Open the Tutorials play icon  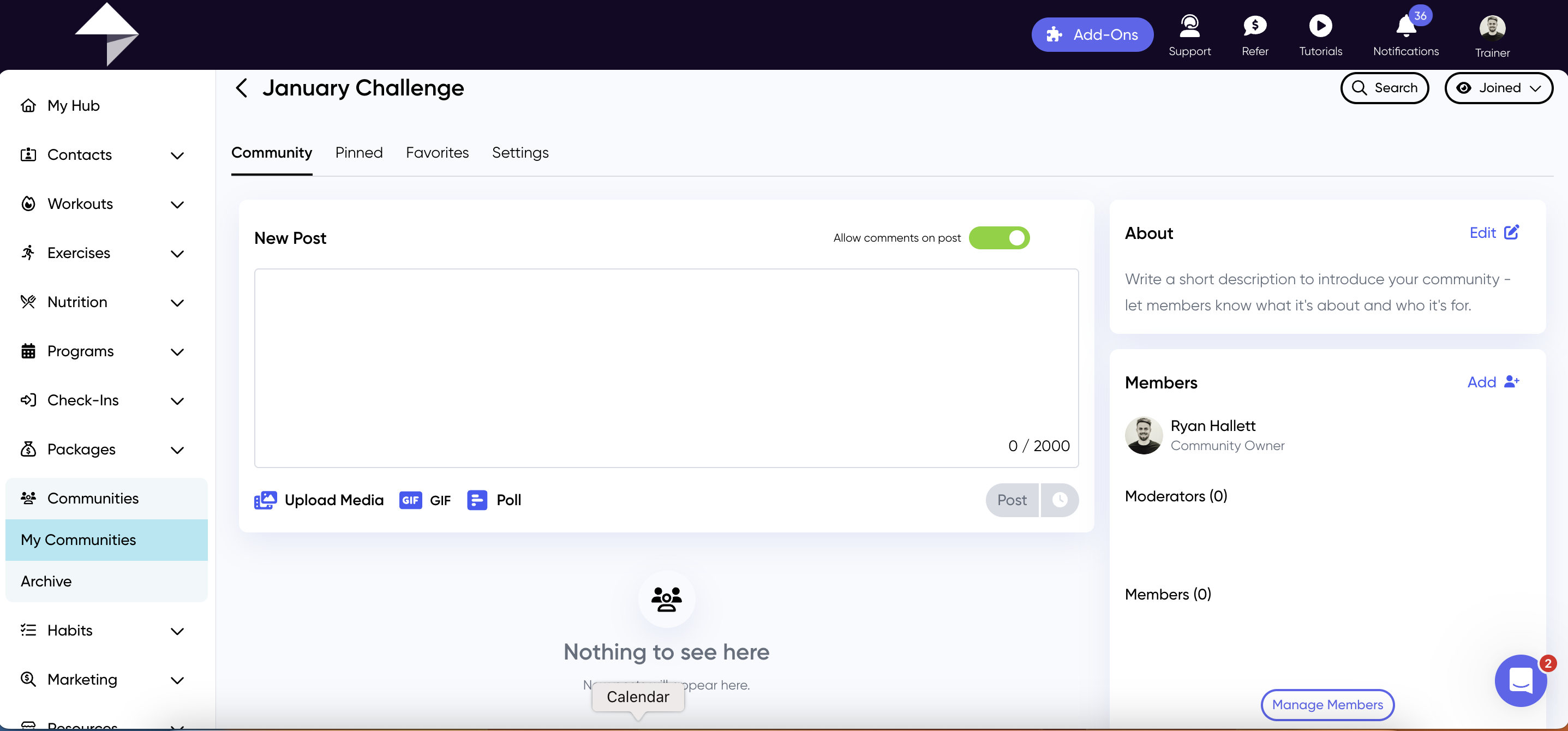(1320, 26)
